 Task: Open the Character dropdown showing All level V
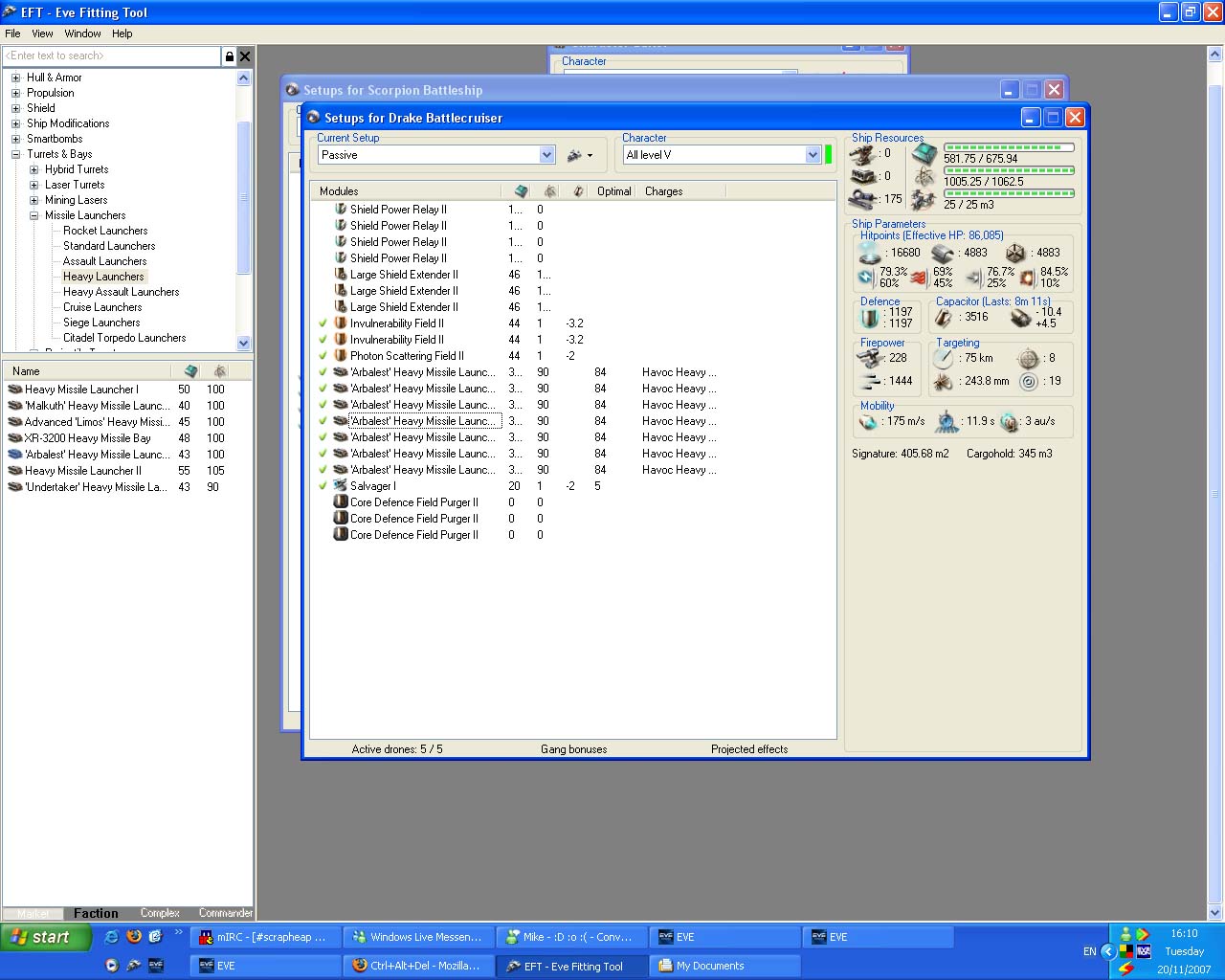point(813,155)
